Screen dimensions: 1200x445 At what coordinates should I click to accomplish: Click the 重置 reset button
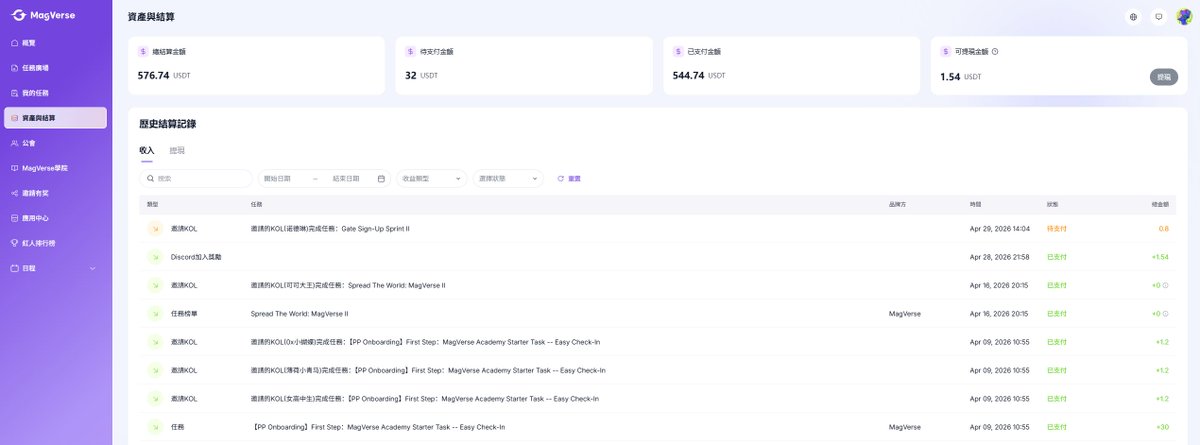(569, 178)
